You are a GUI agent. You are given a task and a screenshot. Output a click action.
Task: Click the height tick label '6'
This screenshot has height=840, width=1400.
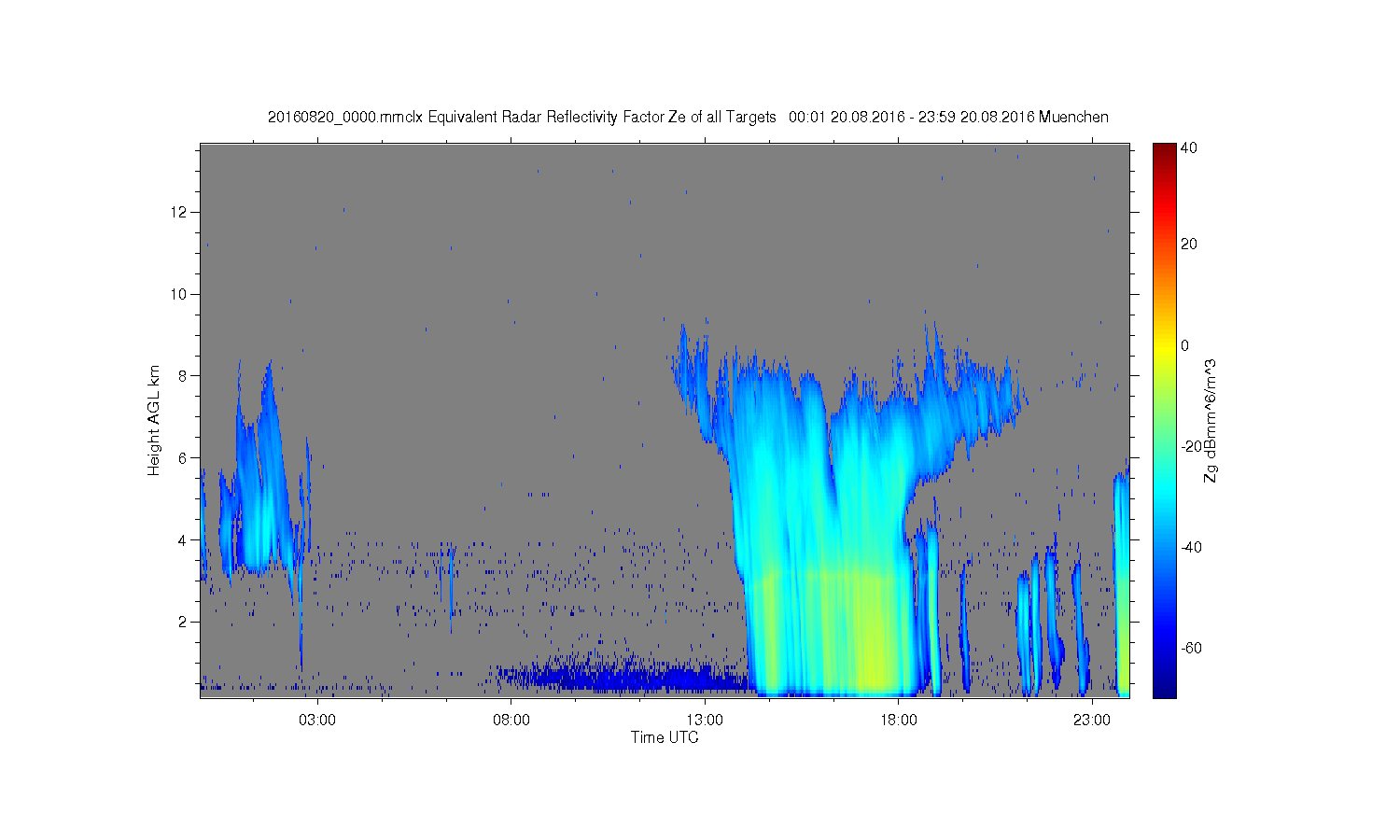(183, 457)
